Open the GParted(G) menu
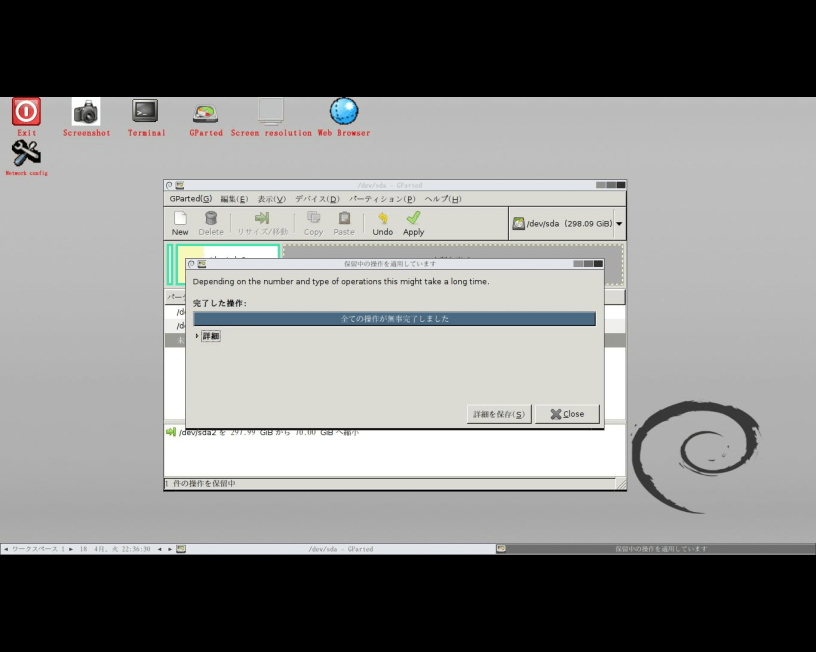This screenshot has height=652, width=816. pyautogui.click(x=190, y=199)
